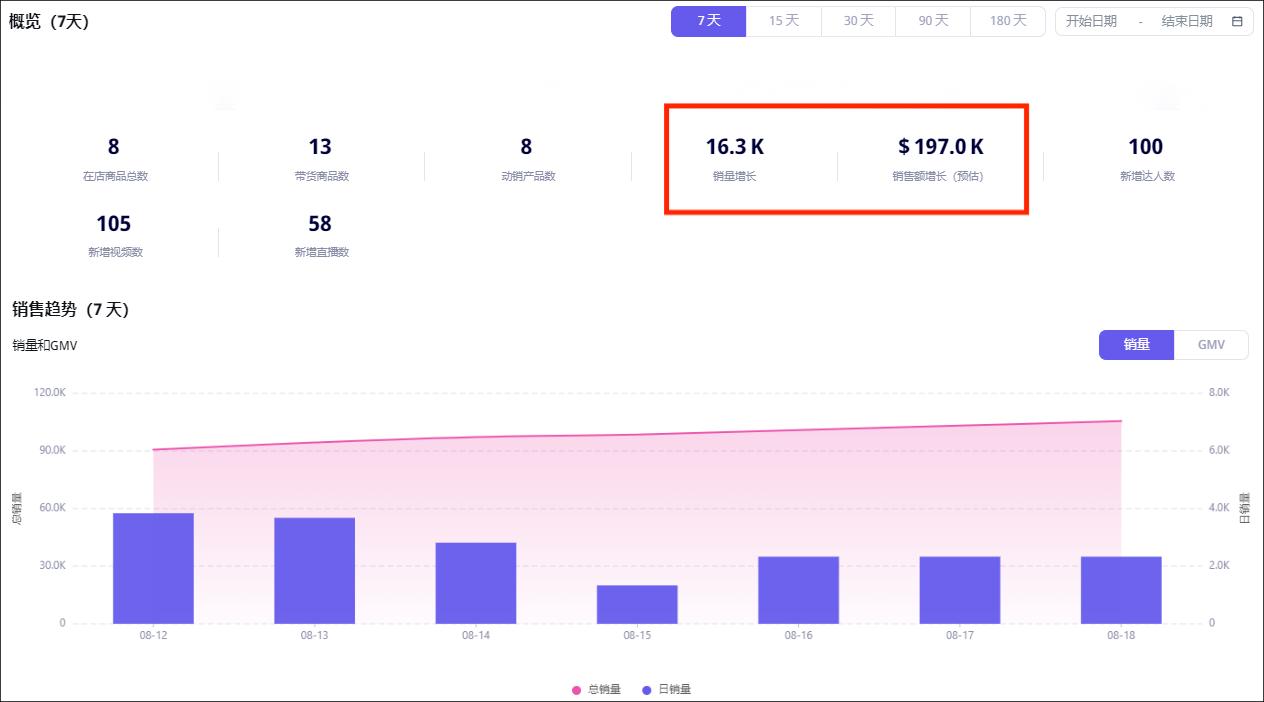This screenshot has width=1264, height=702.
Task: Switch the chart to GMV view
Action: click(1211, 345)
